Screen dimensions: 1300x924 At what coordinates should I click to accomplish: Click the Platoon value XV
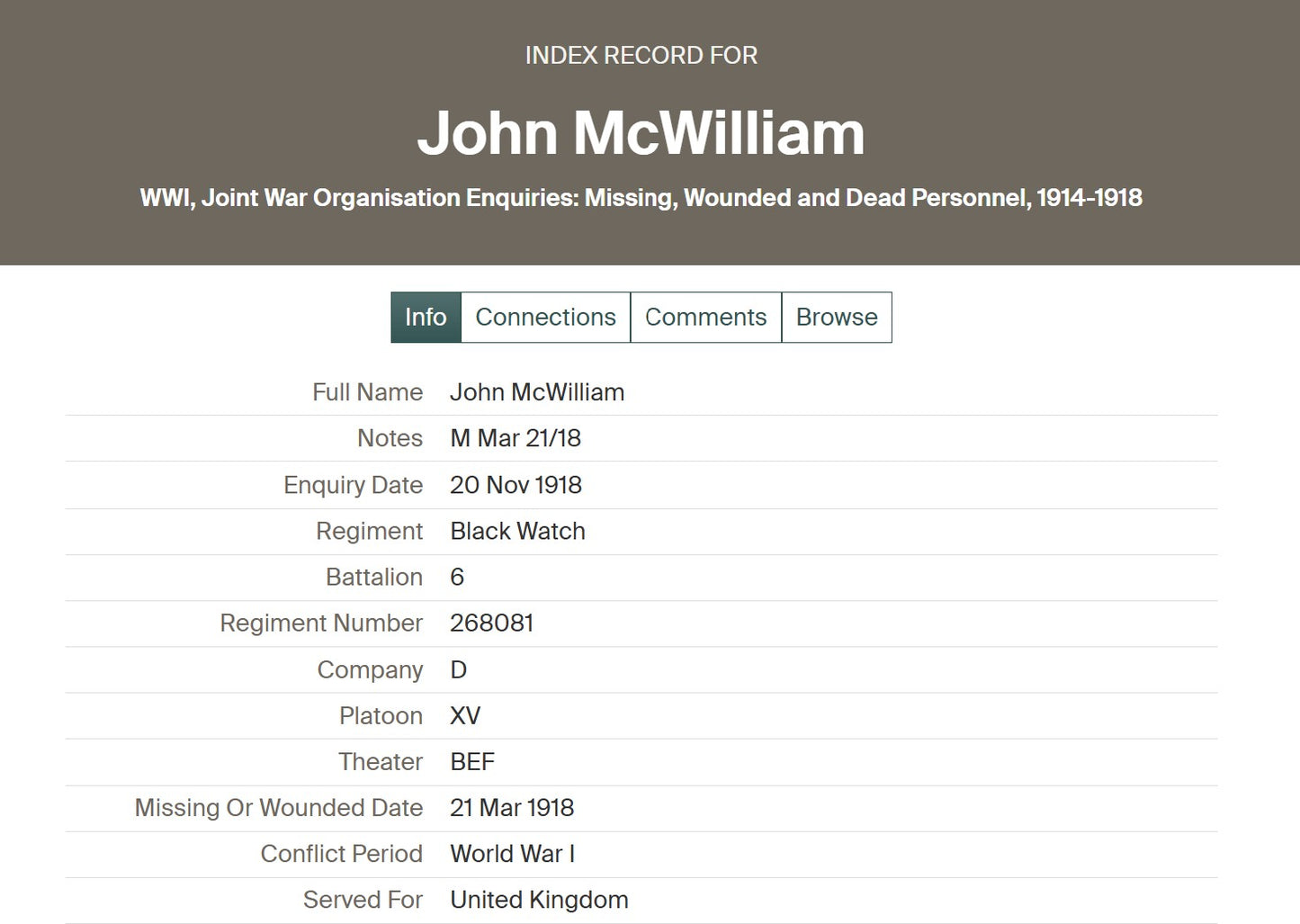tap(465, 715)
